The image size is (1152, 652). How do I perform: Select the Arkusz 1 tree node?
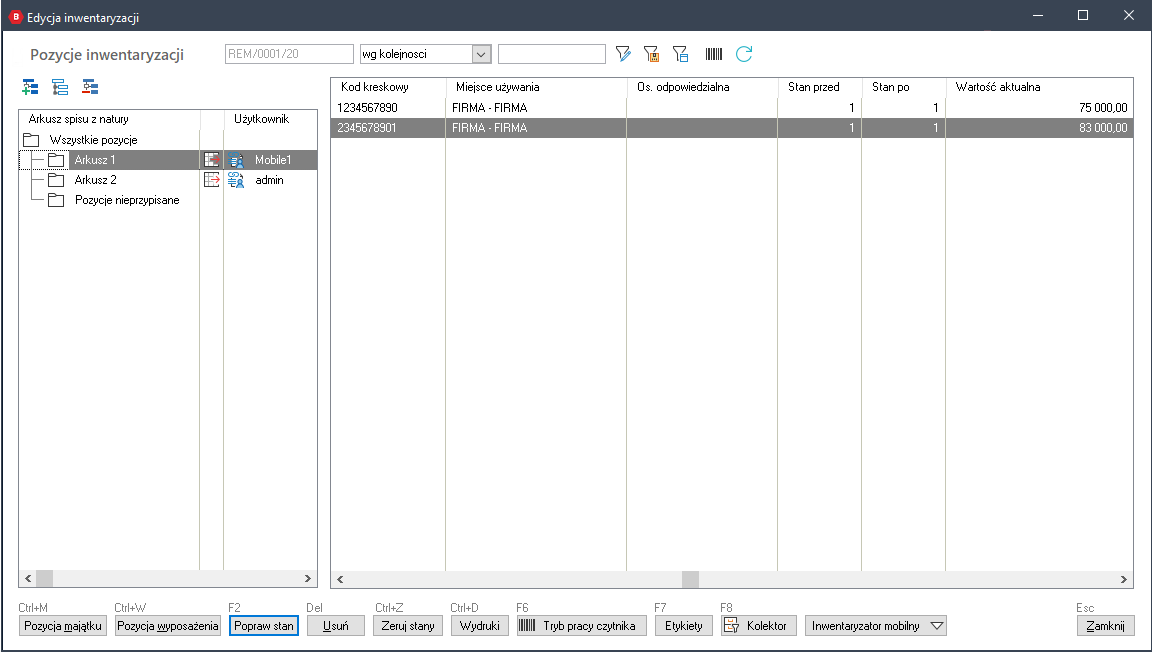pyautogui.click(x=95, y=160)
